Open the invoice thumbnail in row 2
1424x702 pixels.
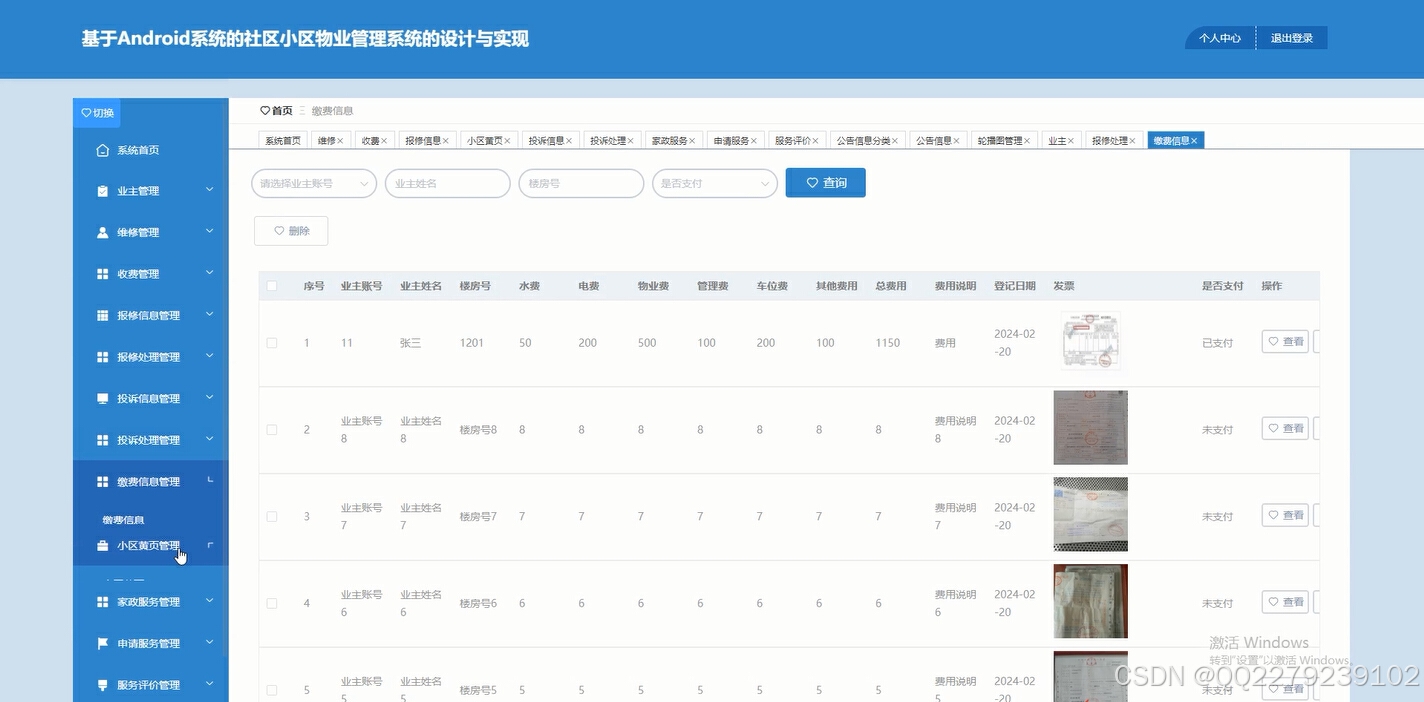(x=1089, y=427)
